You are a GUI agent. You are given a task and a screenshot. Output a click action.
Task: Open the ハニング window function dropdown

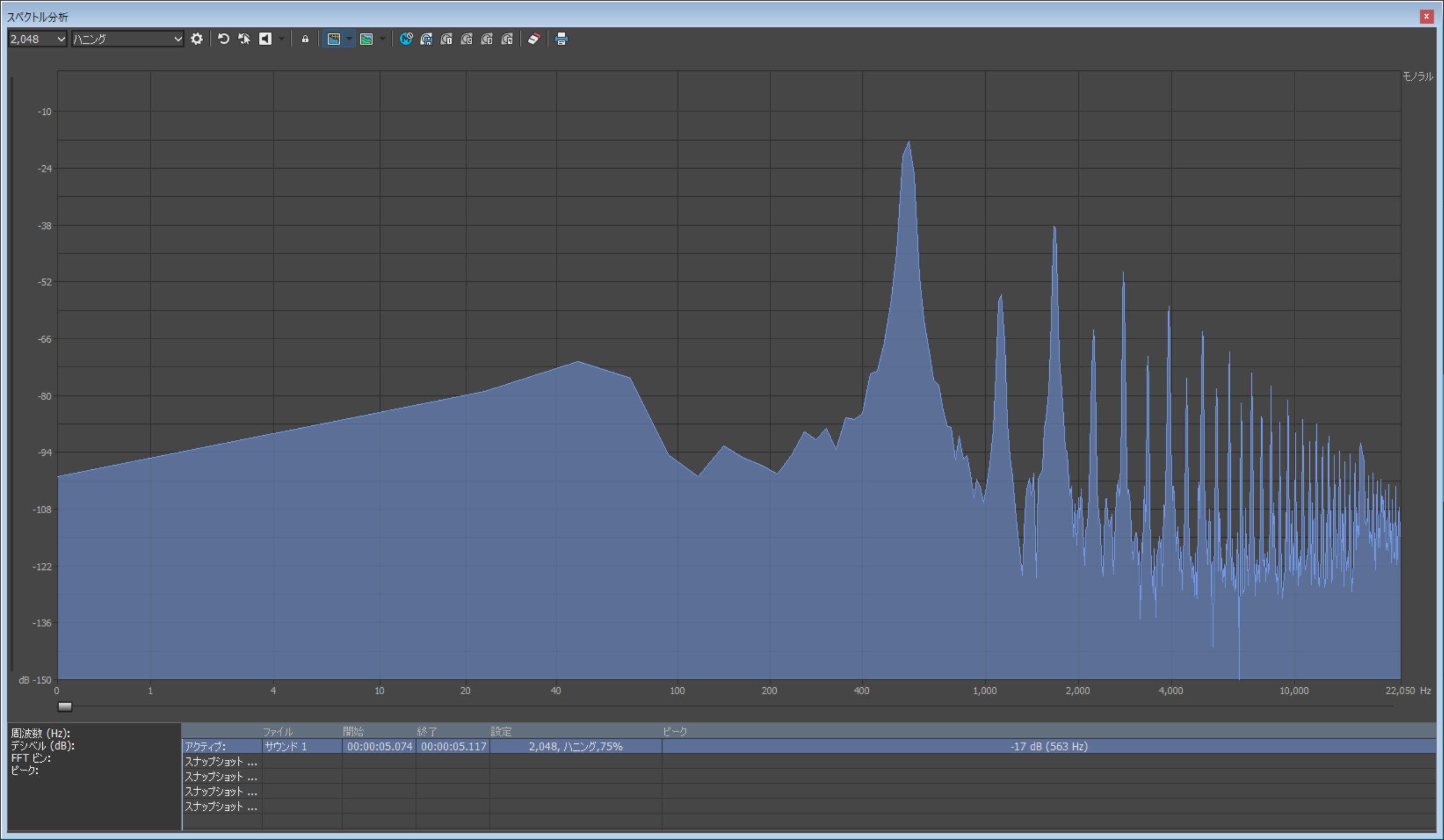(127, 39)
